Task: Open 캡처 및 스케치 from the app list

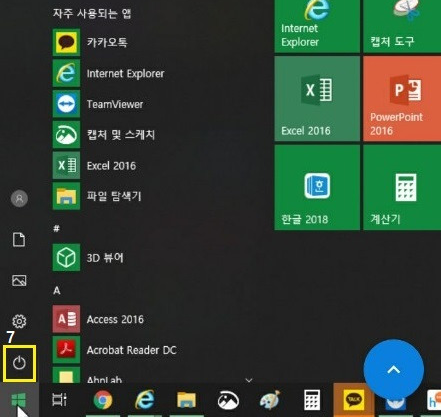Action: (x=104, y=135)
